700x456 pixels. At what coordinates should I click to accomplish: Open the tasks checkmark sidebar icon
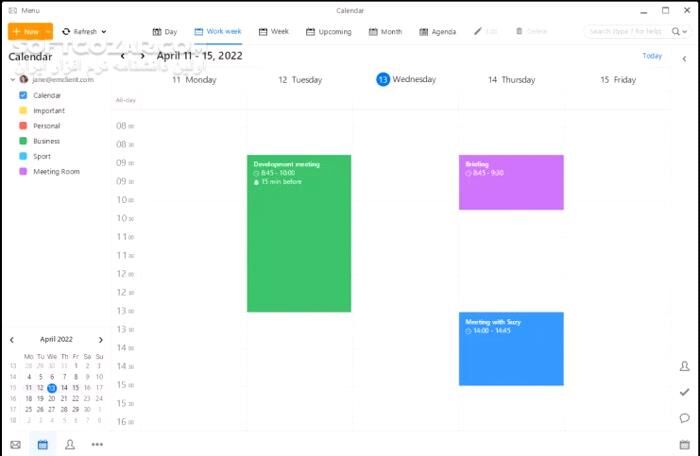coord(685,392)
